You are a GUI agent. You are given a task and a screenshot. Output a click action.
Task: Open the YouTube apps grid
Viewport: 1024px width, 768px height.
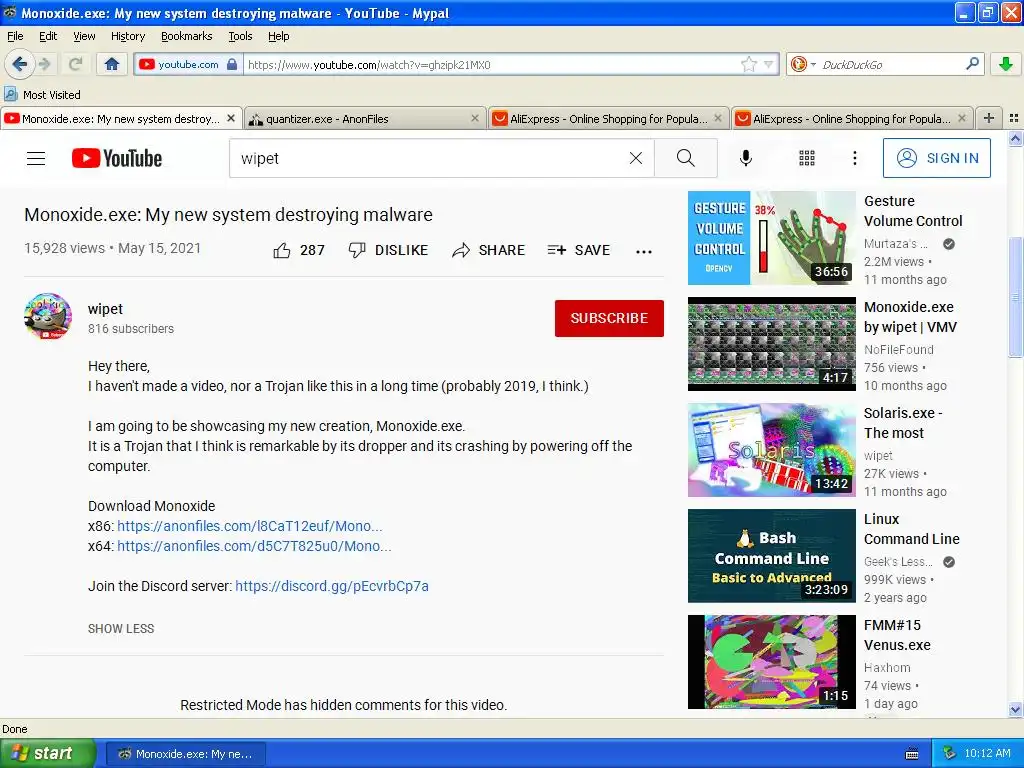[807, 158]
